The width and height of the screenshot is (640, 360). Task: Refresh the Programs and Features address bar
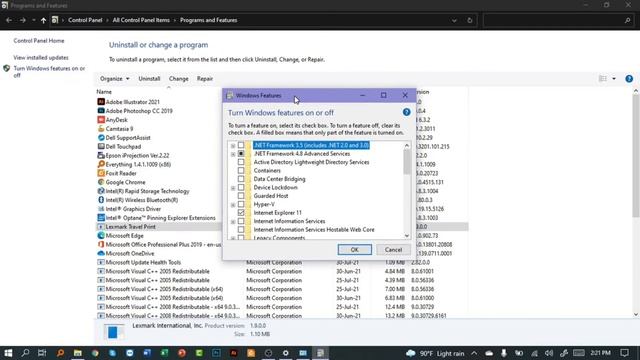[469, 20]
